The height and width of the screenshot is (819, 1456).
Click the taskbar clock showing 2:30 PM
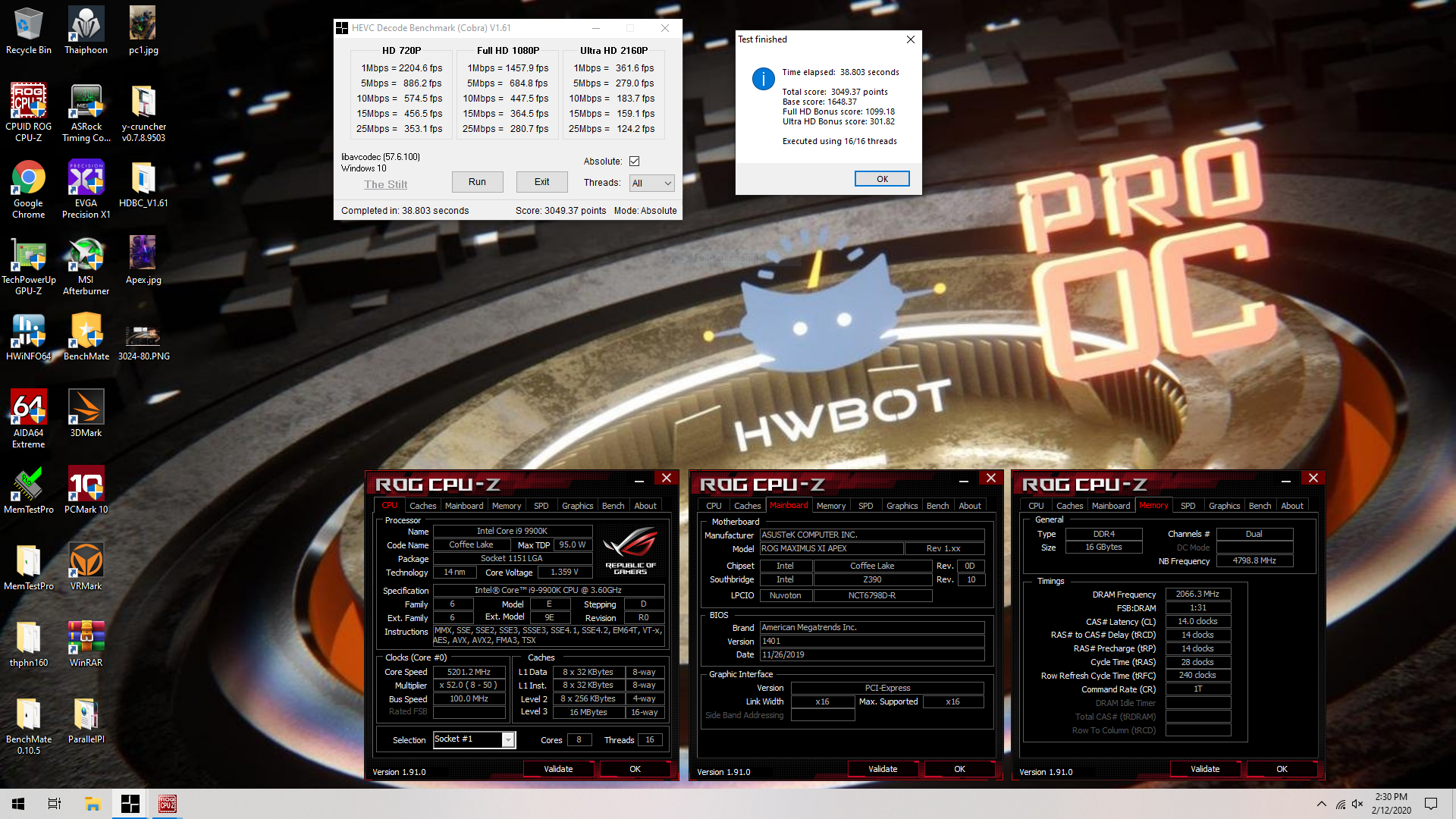pyautogui.click(x=1391, y=804)
